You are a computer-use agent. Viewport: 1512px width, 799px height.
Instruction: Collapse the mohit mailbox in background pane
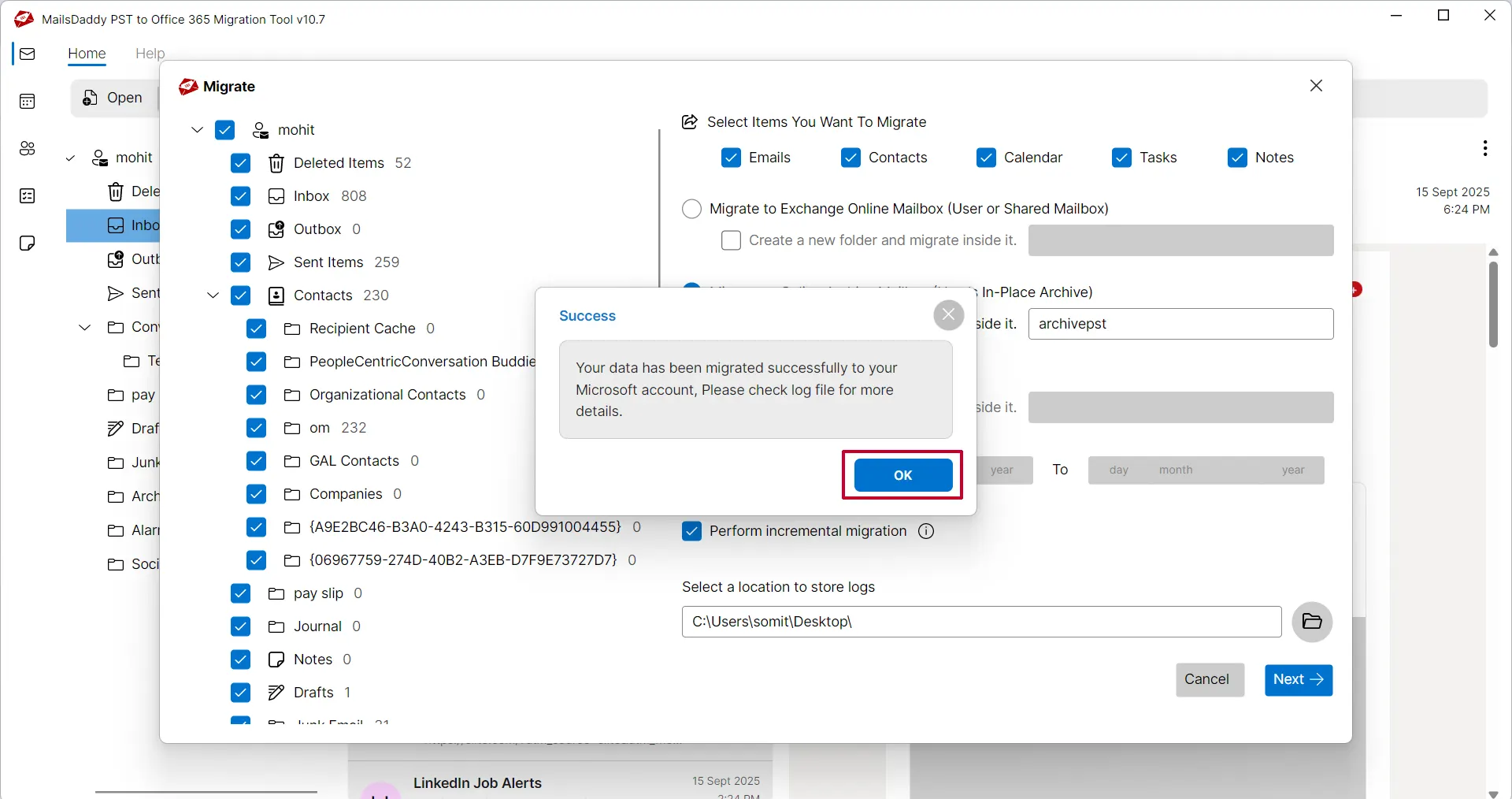pos(70,158)
